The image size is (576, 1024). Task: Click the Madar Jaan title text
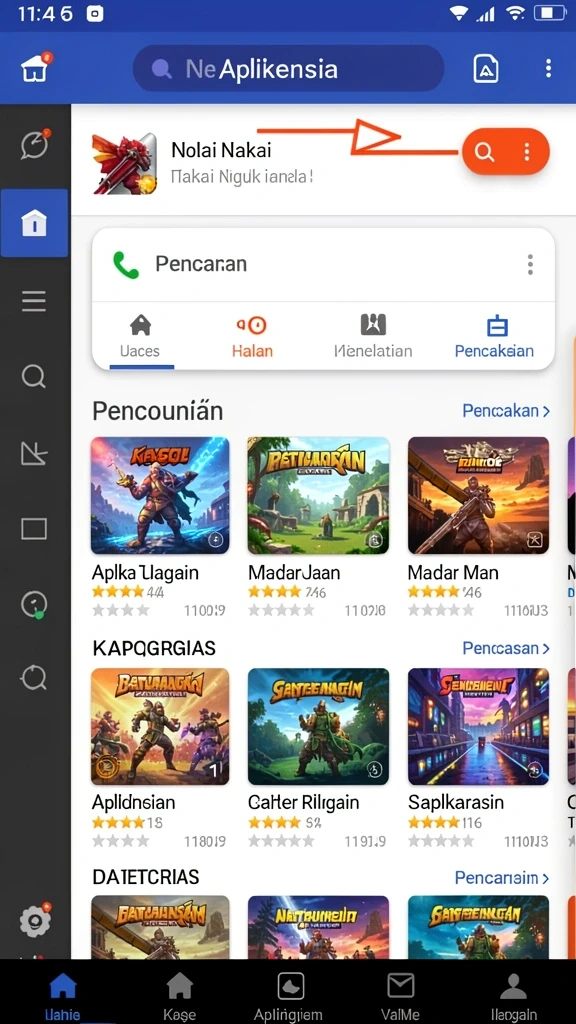pyautogui.click(x=294, y=573)
